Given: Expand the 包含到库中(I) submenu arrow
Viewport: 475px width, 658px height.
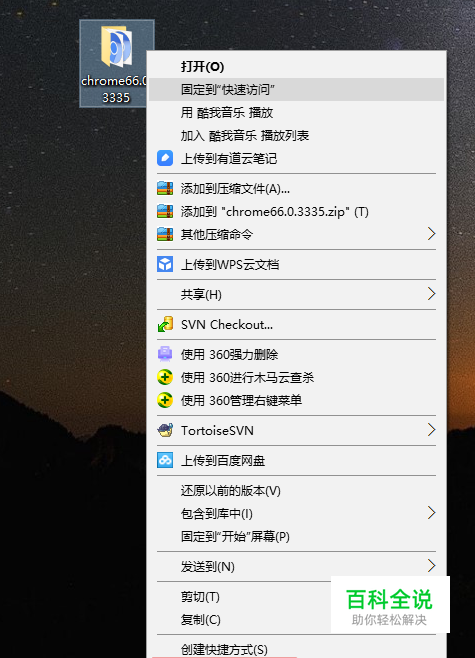Looking at the screenshot, I should click(x=431, y=513).
